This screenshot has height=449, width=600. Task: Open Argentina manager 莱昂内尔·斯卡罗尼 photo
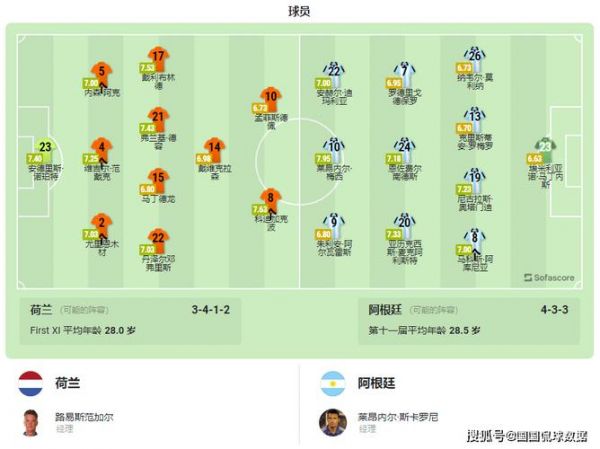[333, 423]
